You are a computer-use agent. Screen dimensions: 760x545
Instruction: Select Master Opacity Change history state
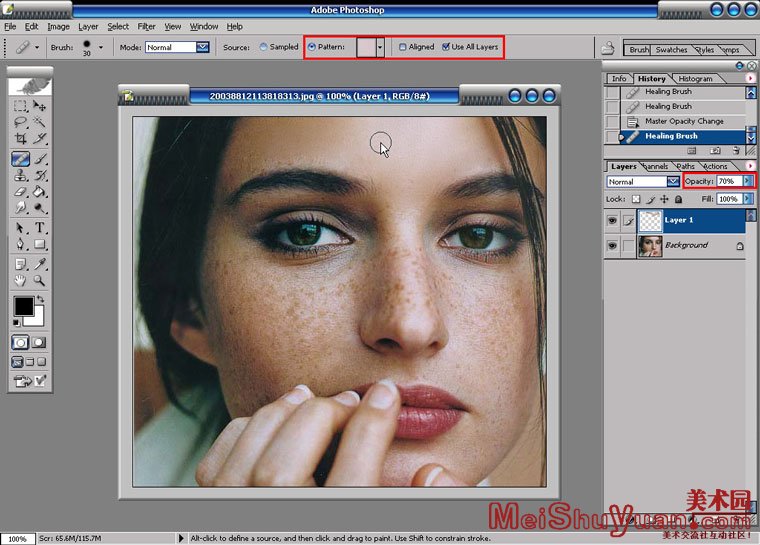(x=684, y=121)
